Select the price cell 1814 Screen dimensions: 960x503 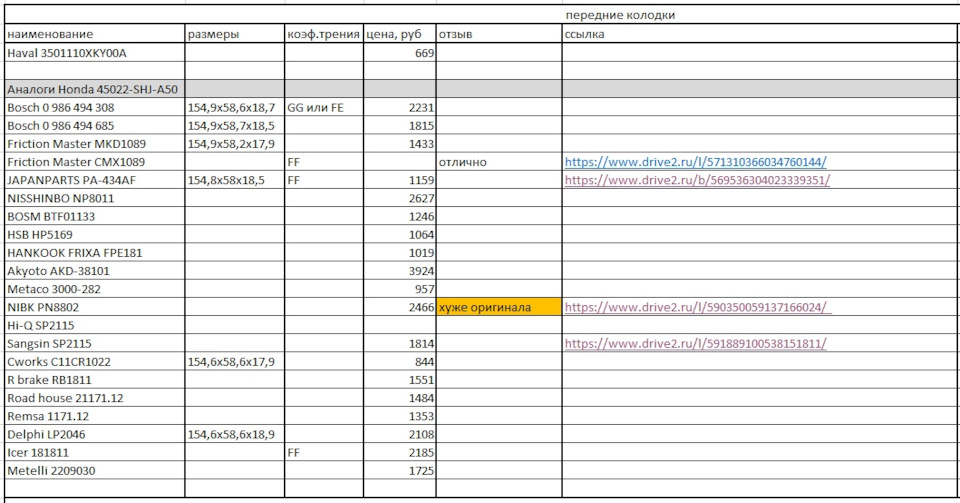[400, 343]
